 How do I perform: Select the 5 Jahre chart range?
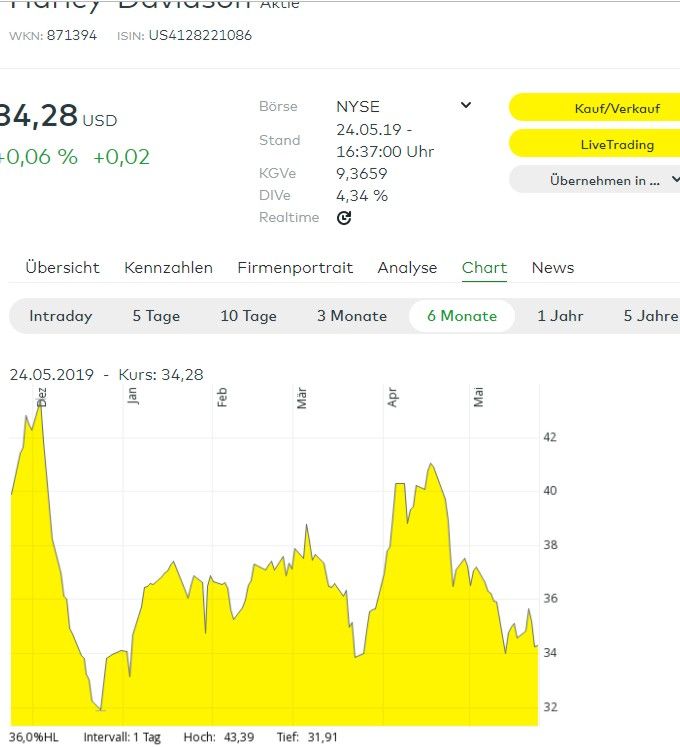coord(651,316)
